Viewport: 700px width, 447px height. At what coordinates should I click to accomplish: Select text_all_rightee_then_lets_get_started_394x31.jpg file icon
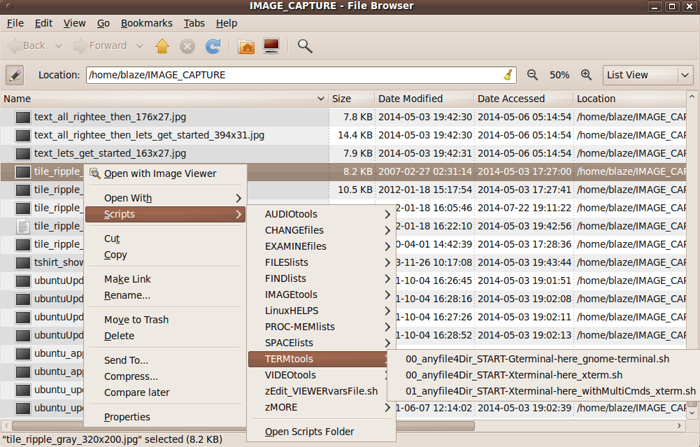(23, 135)
